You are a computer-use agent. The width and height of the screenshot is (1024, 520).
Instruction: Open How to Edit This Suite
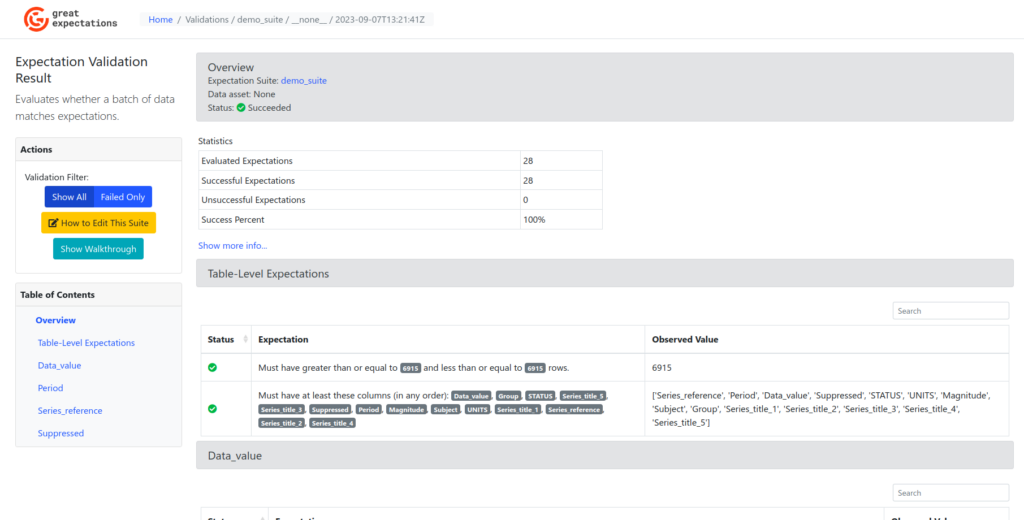98,223
